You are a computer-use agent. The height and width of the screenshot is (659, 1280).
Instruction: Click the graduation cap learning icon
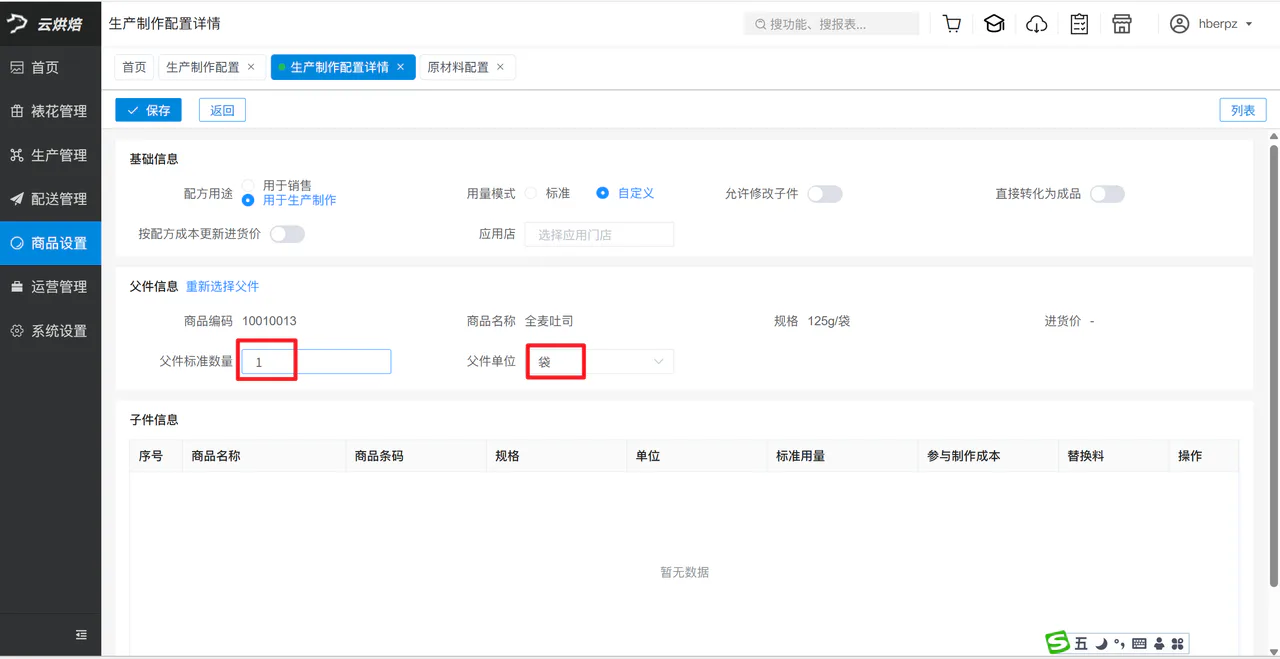(994, 24)
